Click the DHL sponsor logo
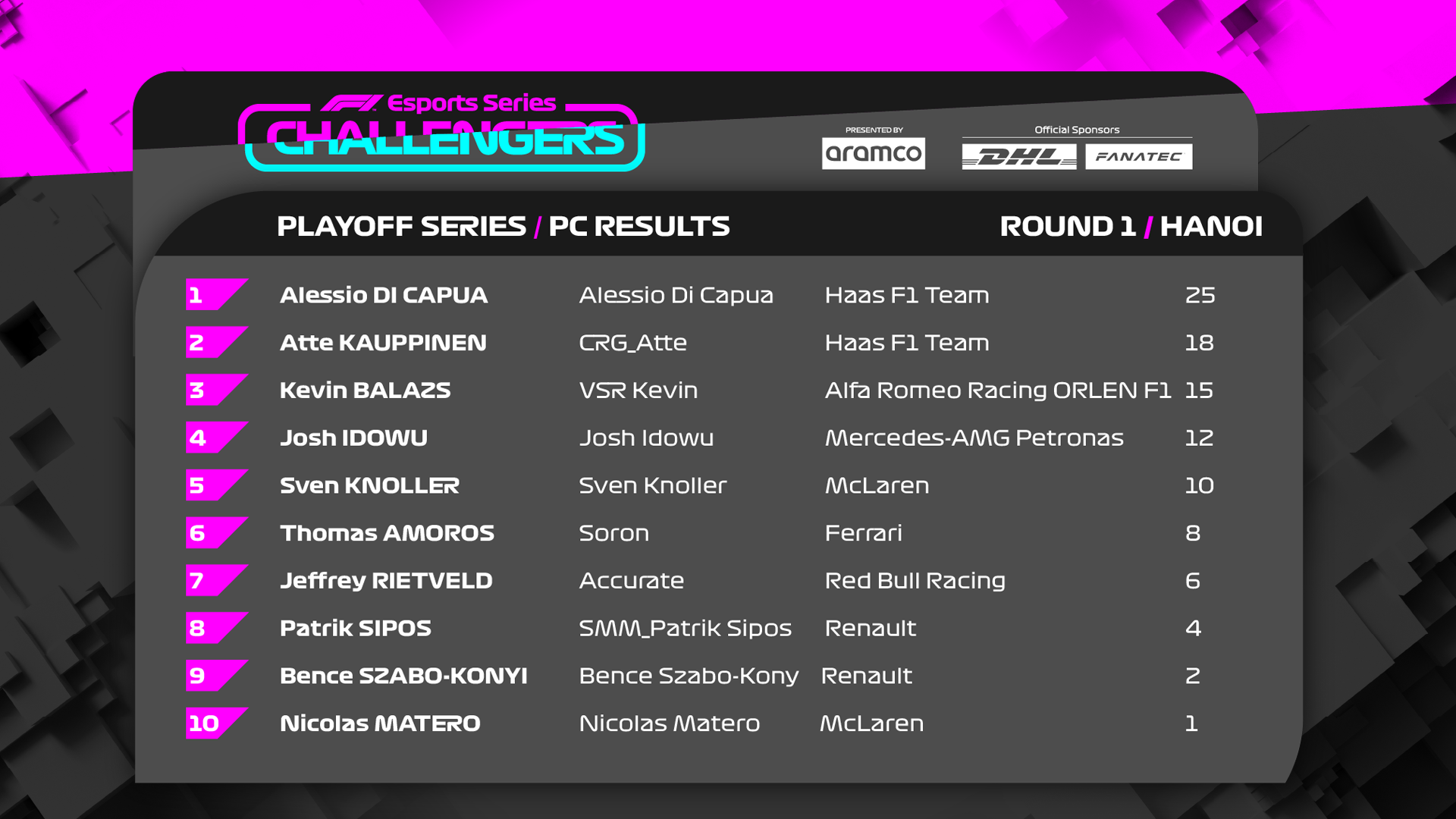Screen dimensions: 1456x819 click(x=1018, y=157)
